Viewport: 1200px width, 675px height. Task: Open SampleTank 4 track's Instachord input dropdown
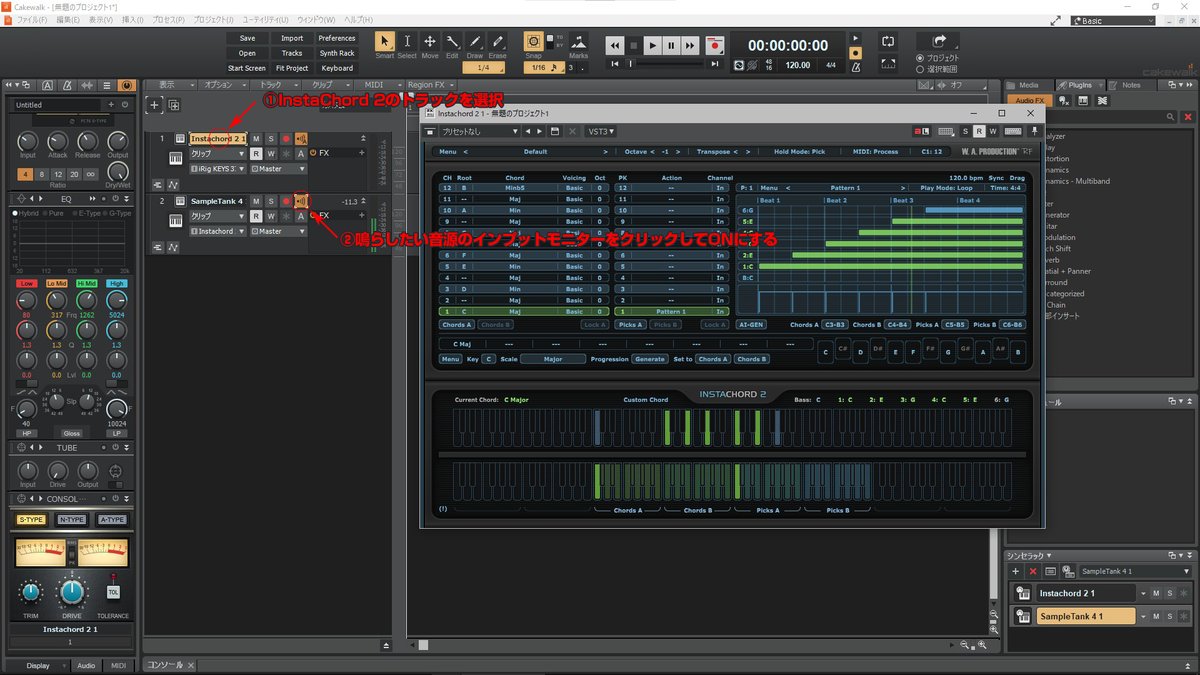218,231
